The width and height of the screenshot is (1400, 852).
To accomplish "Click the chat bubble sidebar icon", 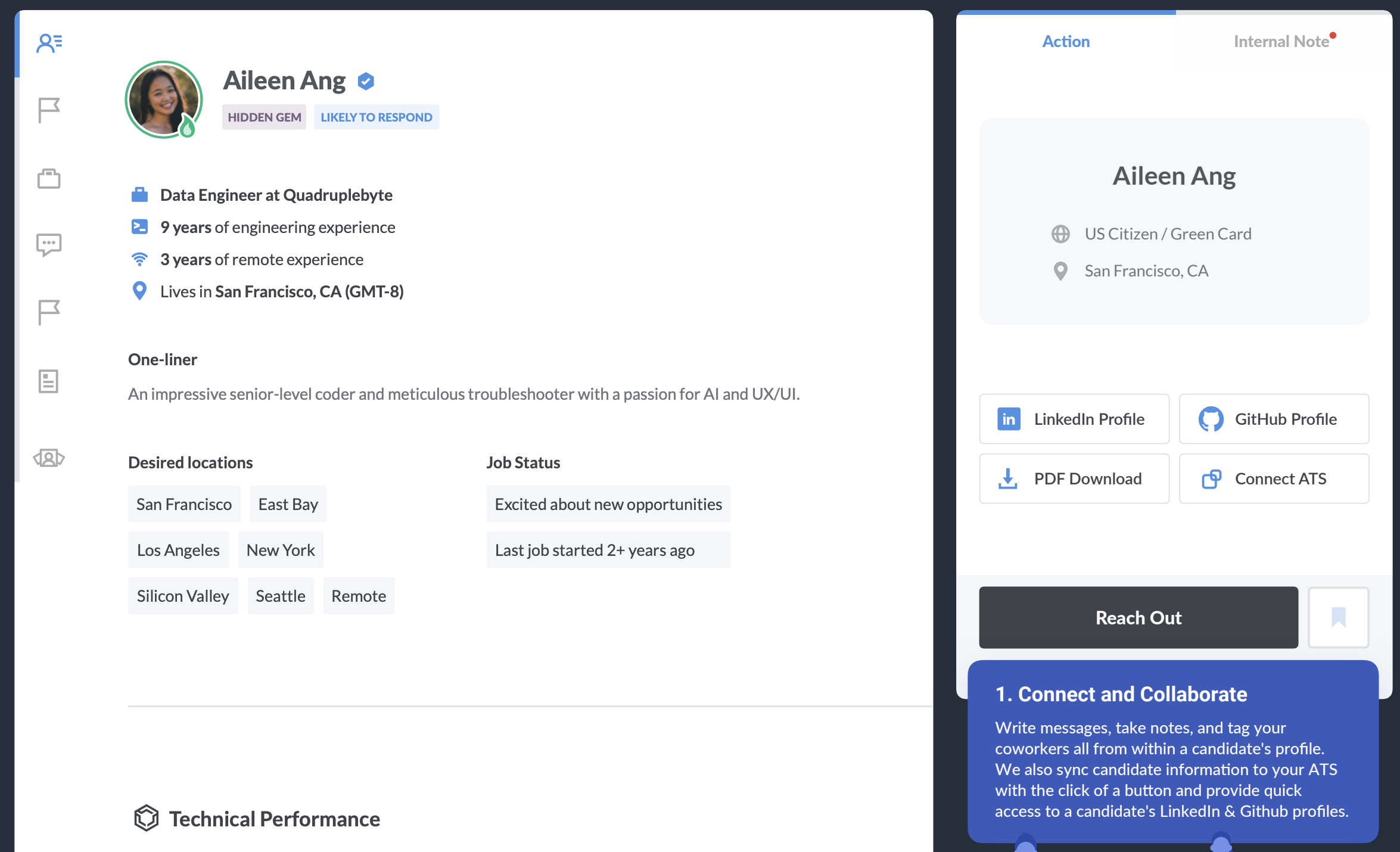I will (x=49, y=244).
